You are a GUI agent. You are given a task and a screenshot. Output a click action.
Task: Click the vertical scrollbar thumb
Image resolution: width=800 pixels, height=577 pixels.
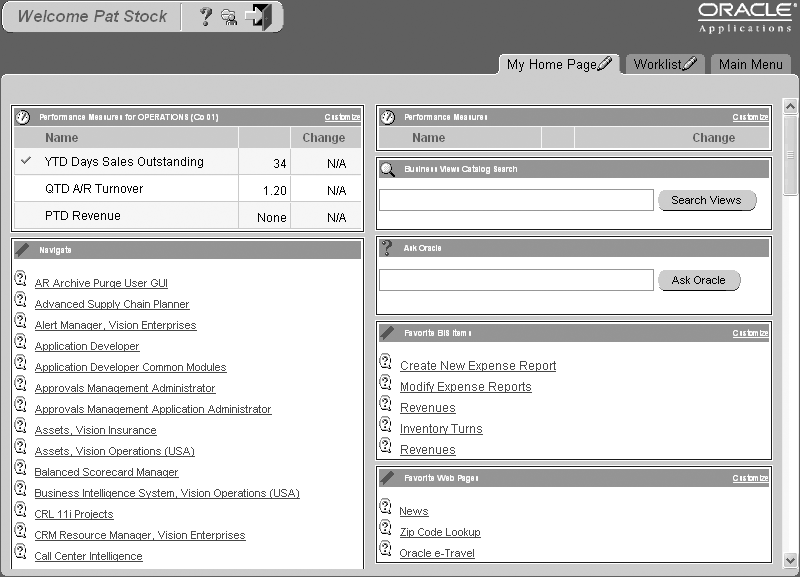pyautogui.click(x=790, y=155)
